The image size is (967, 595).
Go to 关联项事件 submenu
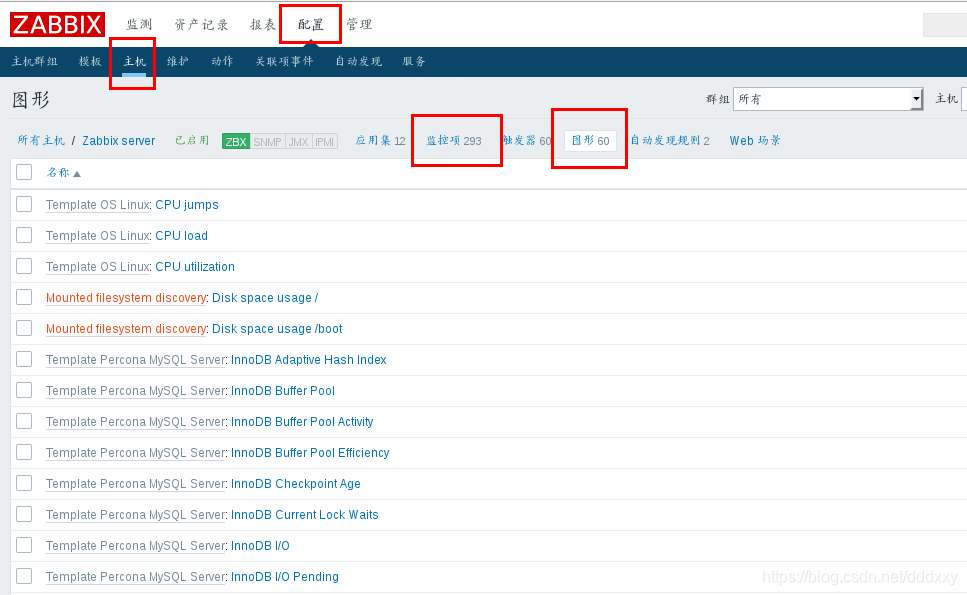(x=284, y=62)
